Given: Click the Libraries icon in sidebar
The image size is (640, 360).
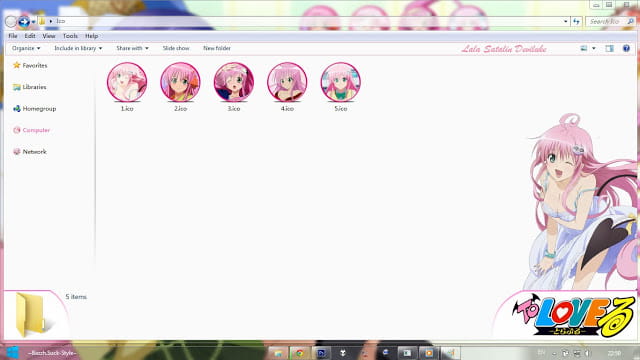Looking at the screenshot, I should point(16,87).
